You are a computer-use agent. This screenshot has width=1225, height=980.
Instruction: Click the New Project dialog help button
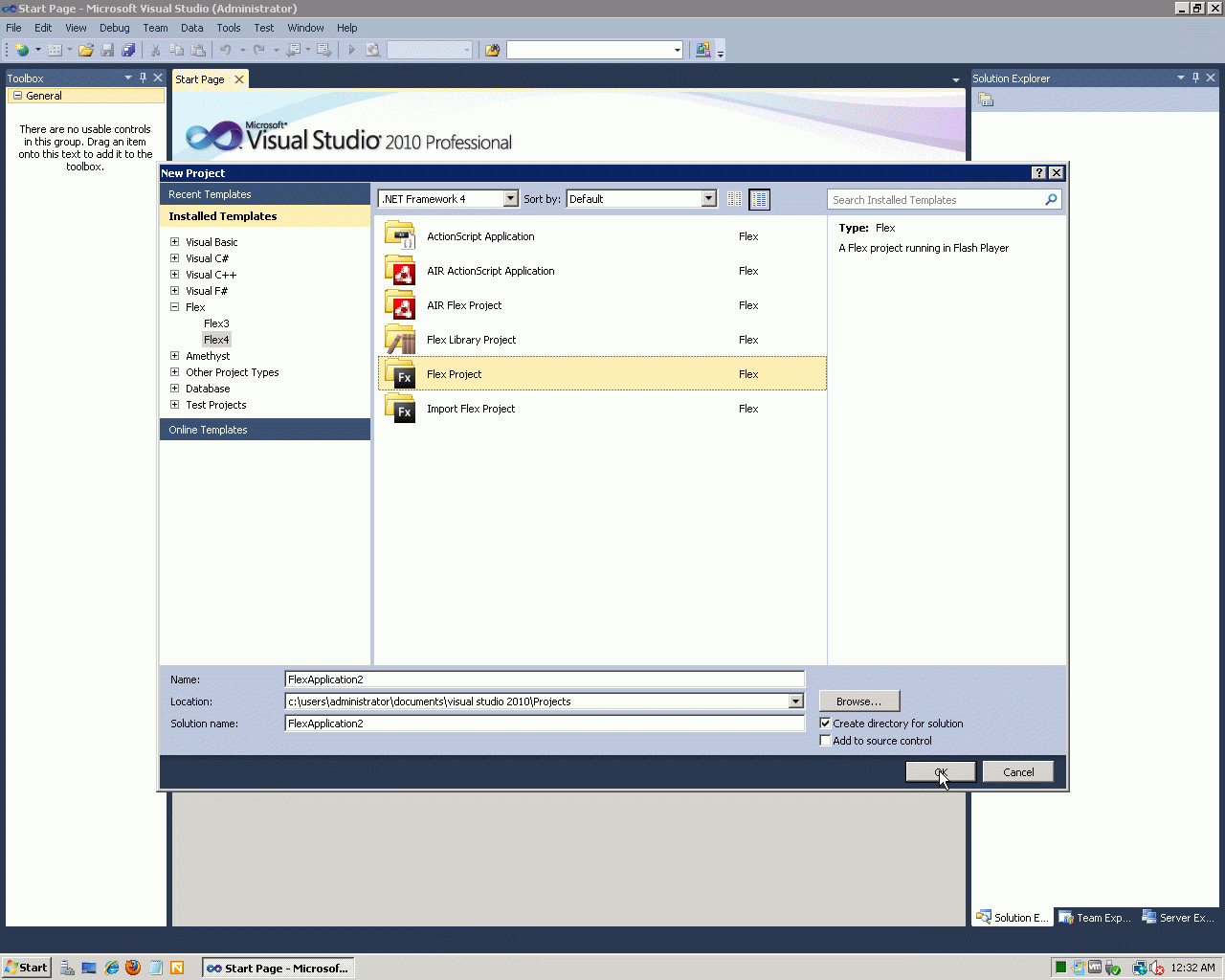tap(1039, 173)
